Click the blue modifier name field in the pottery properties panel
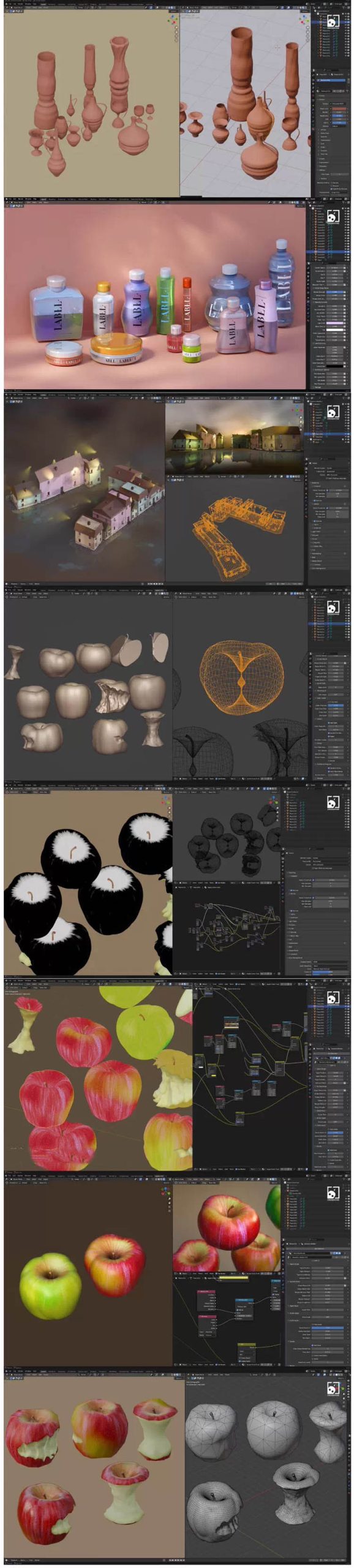This screenshot has width=354, height=1568. [x=331, y=80]
